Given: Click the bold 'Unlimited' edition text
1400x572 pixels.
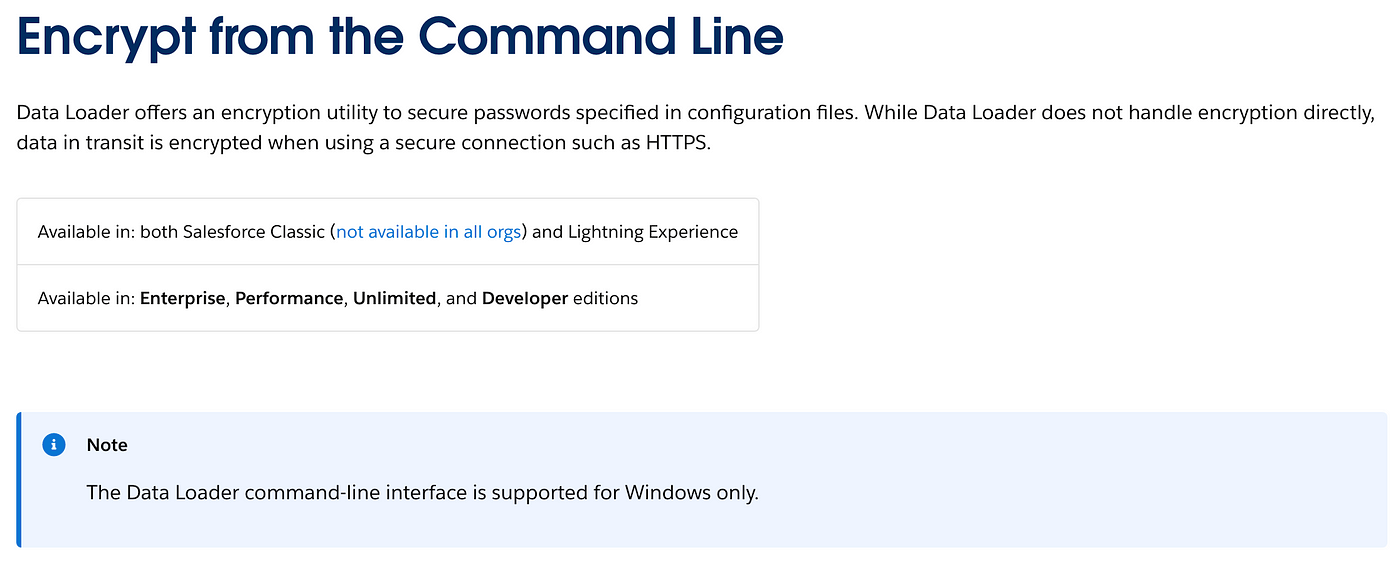Looking at the screenshot, I should (x=395, y=298).
